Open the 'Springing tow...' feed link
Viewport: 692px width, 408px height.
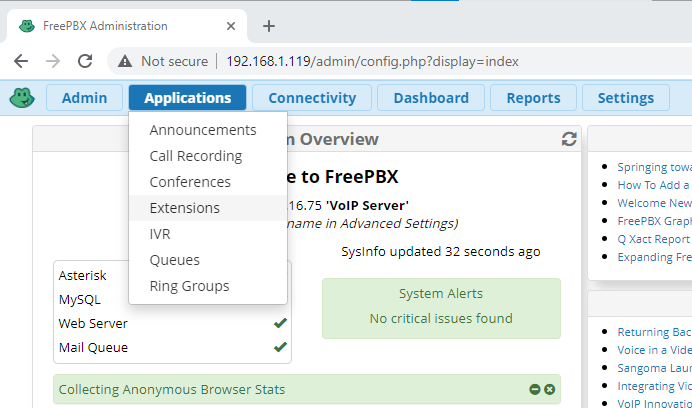tap(654, 167)
